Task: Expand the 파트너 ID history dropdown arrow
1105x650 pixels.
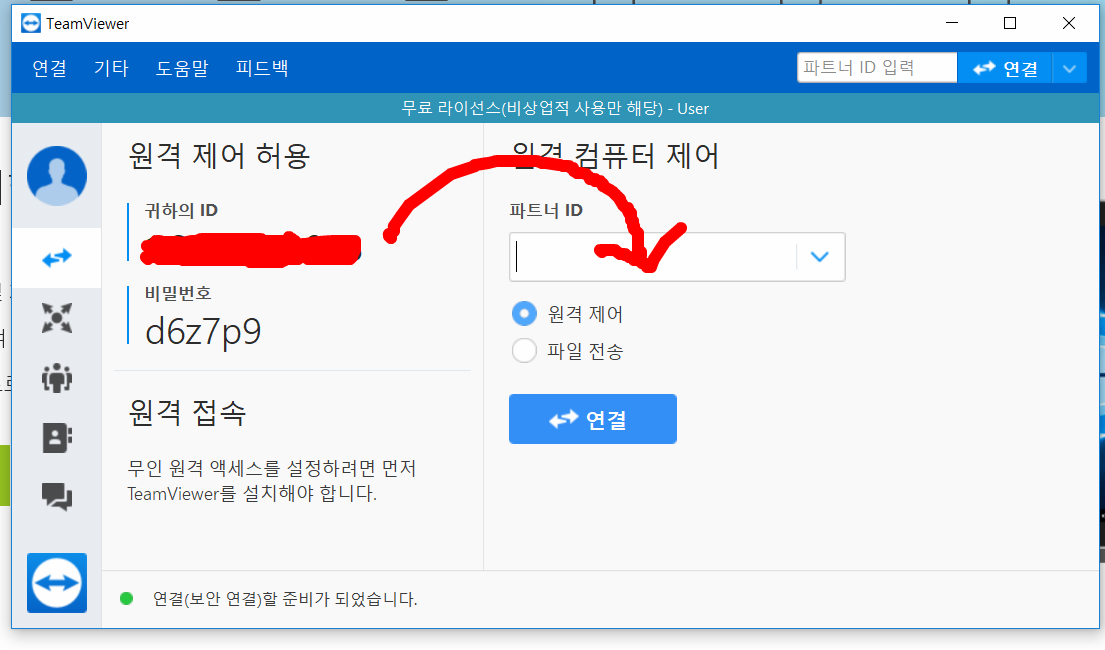Action: click(820, 257)
